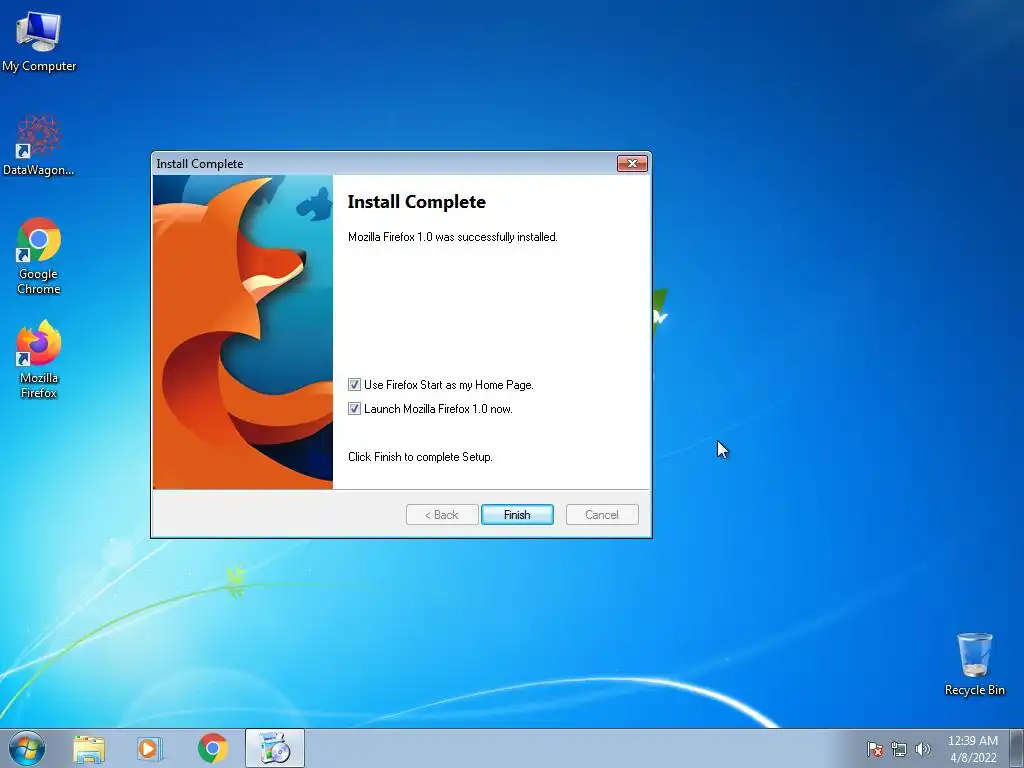This screenshot has height=768, width=1024.
Task: Uncheck Use Firefox Start as Home Page
Action: coord(354,385)
